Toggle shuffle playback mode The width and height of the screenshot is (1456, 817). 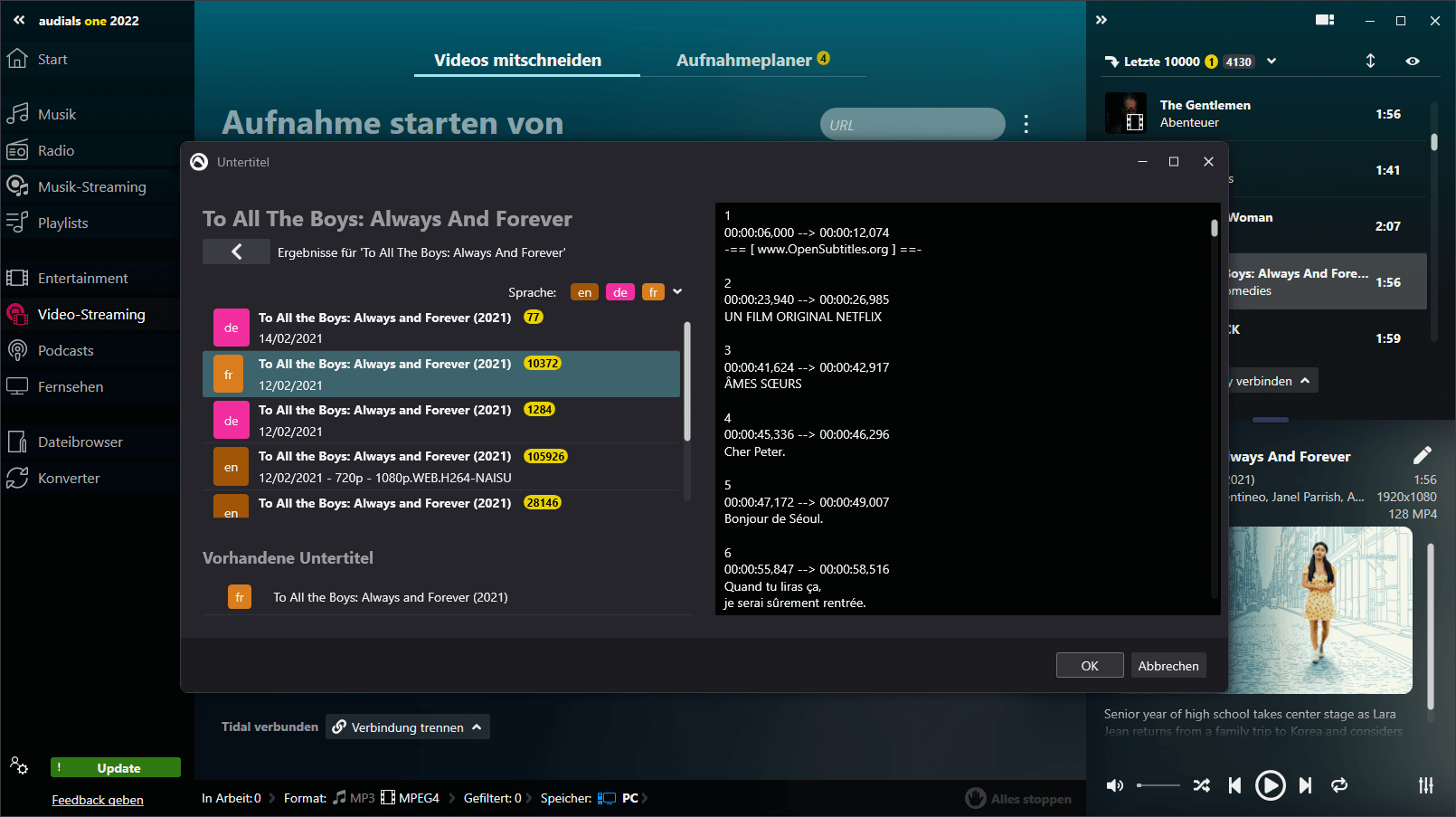pyautogui.click(x=1201, y=785)
